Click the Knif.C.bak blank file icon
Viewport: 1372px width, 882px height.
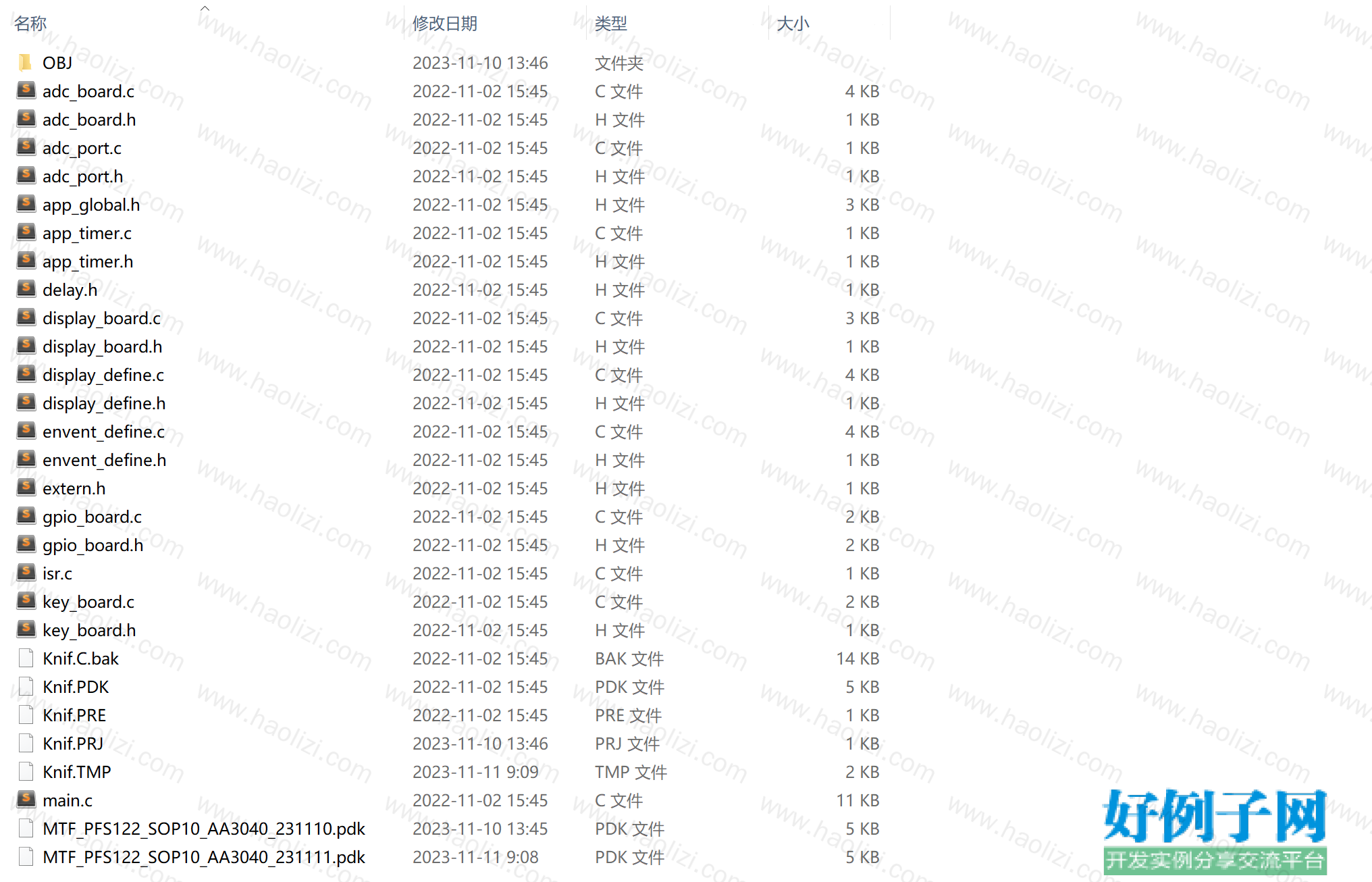(26, 658)
